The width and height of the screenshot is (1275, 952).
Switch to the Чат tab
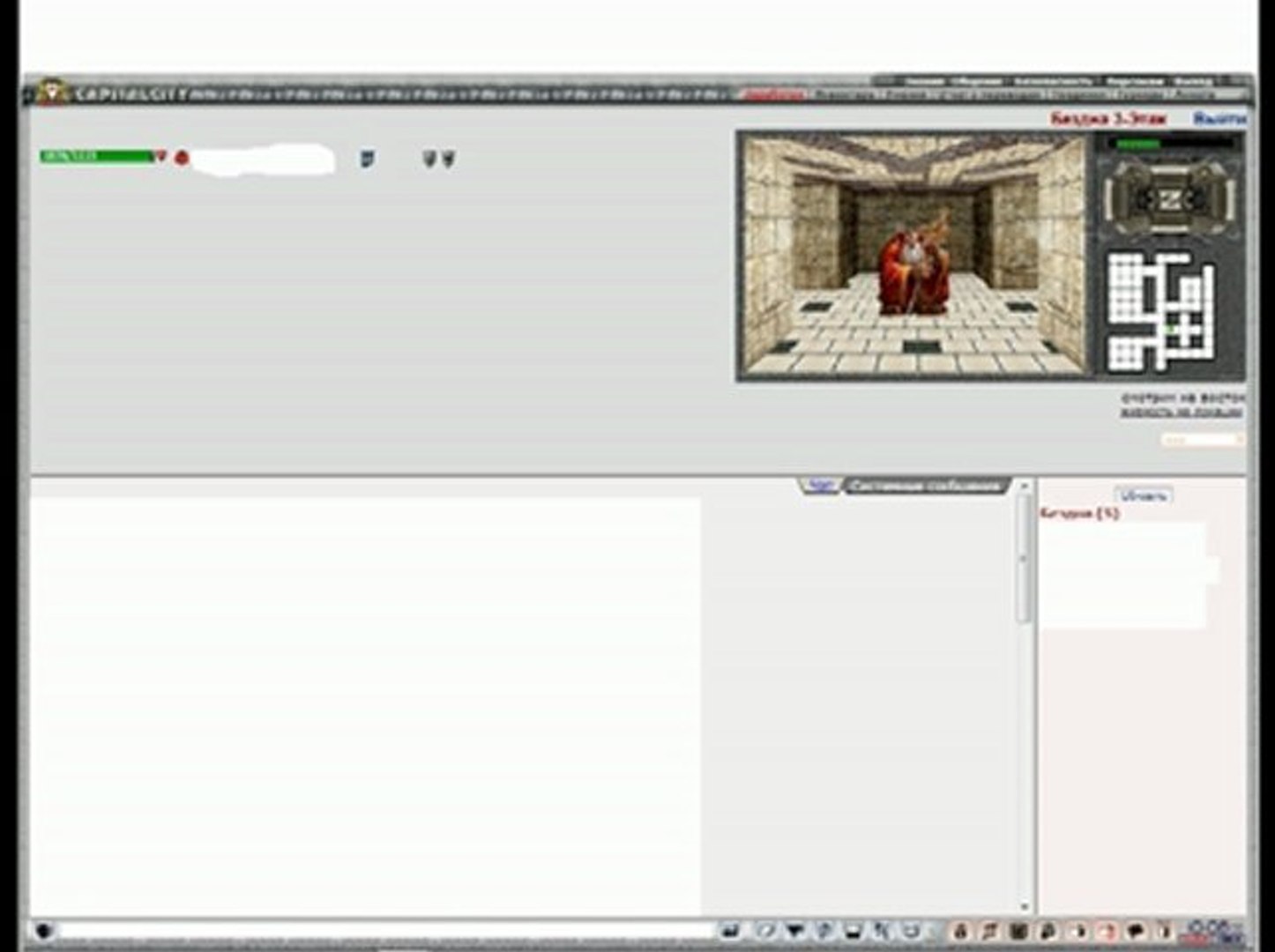(x=821, y=486)
